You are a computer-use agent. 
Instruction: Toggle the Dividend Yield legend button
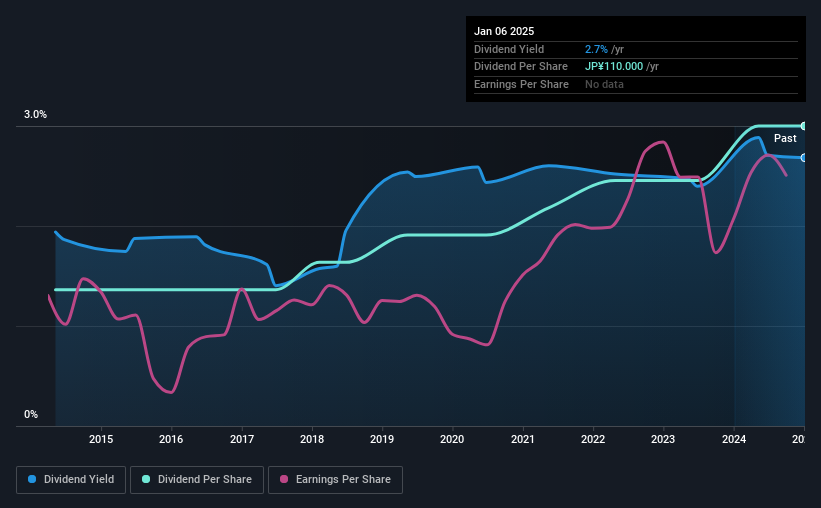(71, 480)
